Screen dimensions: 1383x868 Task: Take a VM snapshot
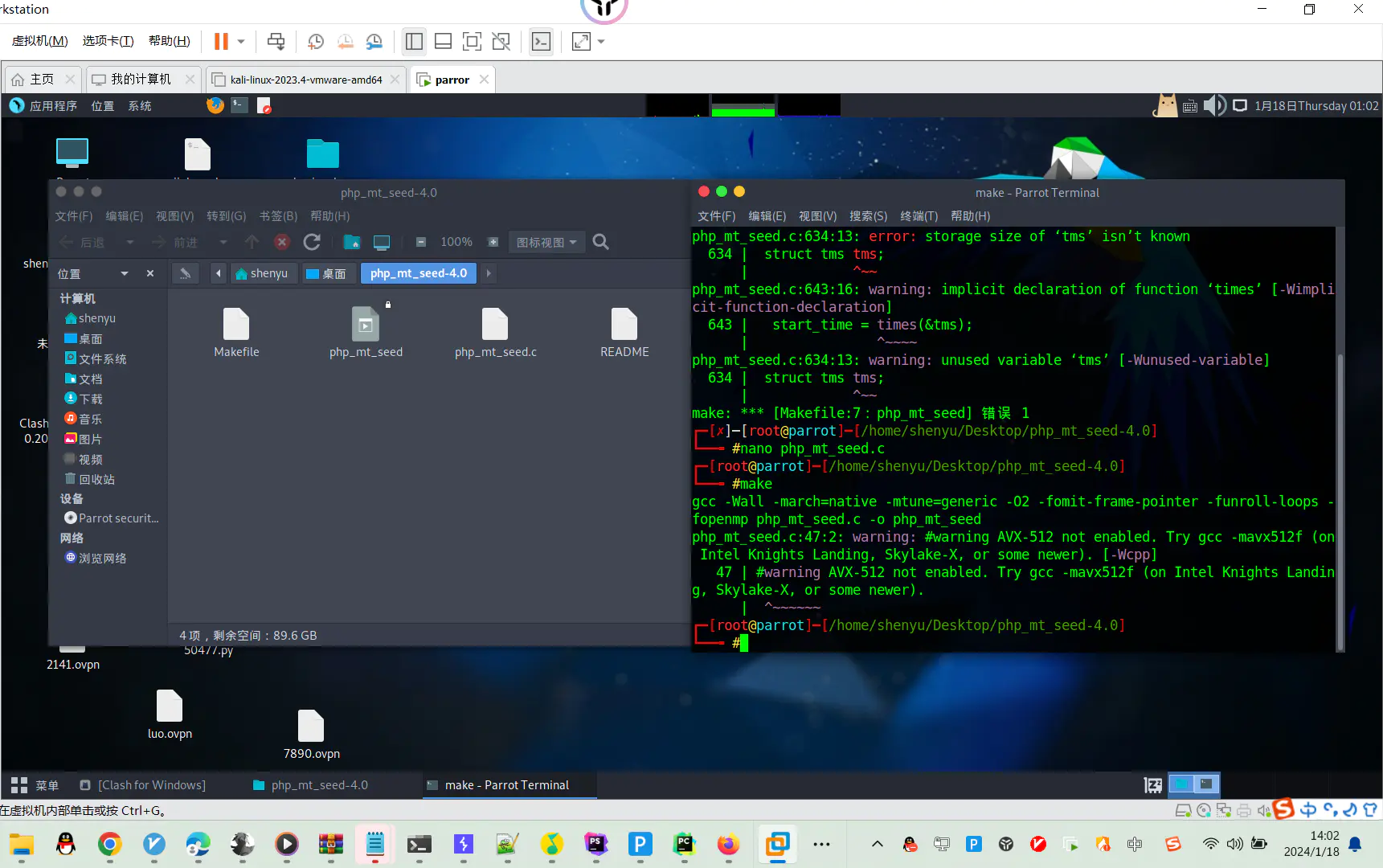316,41
